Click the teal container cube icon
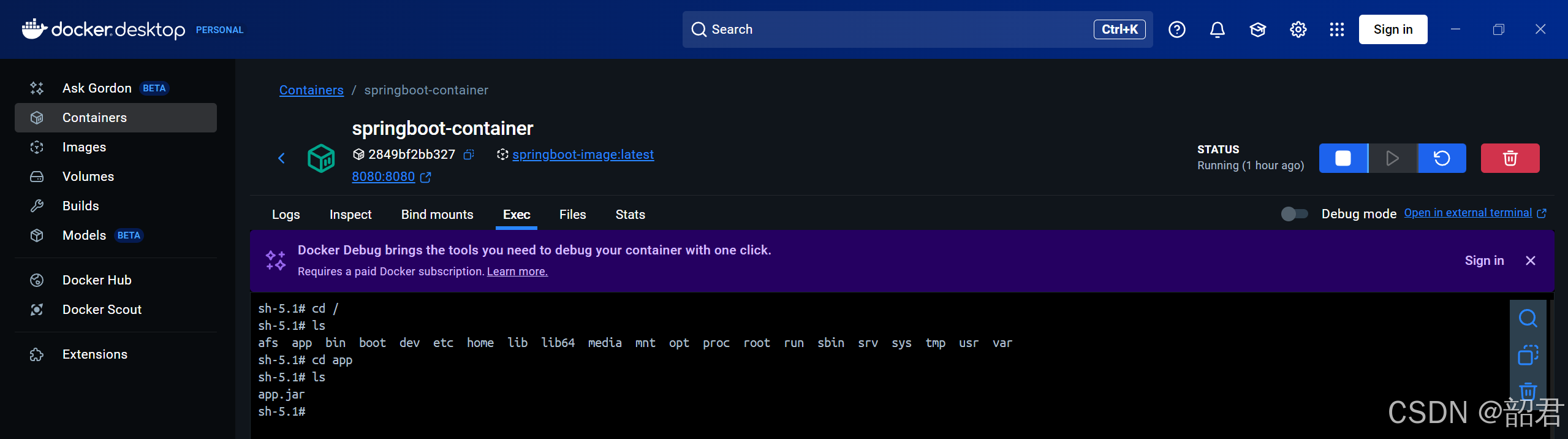This screenshot has width=1568, height=439. pos(321,158)
